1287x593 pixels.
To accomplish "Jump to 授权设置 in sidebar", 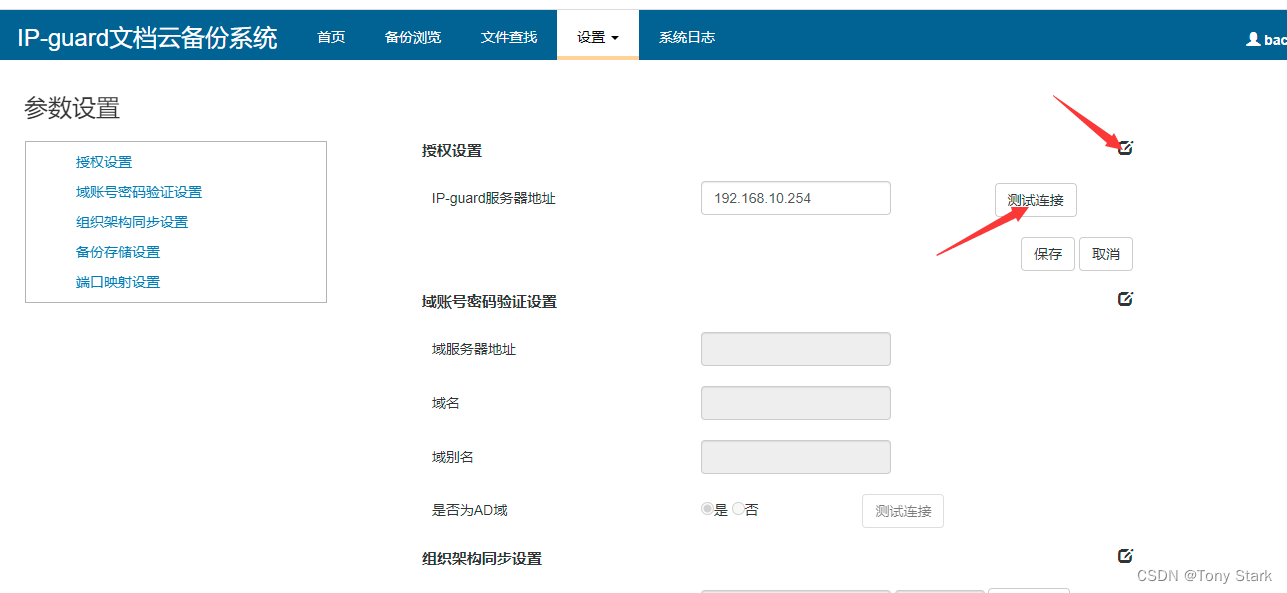I will [104, 162].
